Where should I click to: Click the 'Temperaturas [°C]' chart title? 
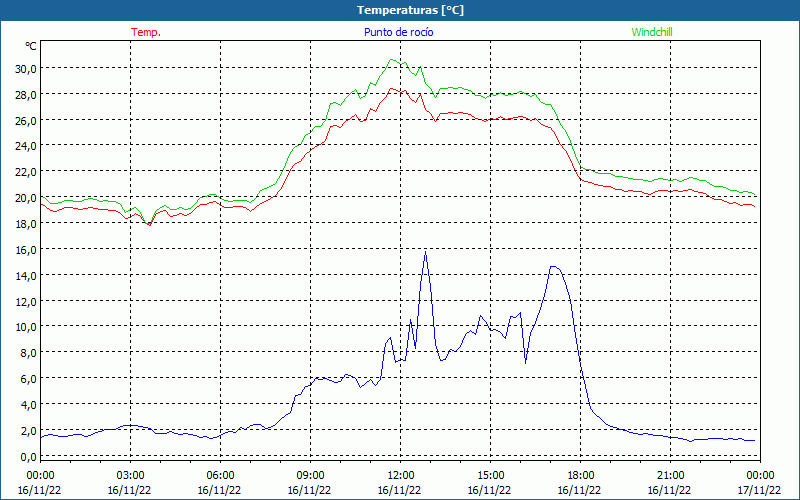410,10
